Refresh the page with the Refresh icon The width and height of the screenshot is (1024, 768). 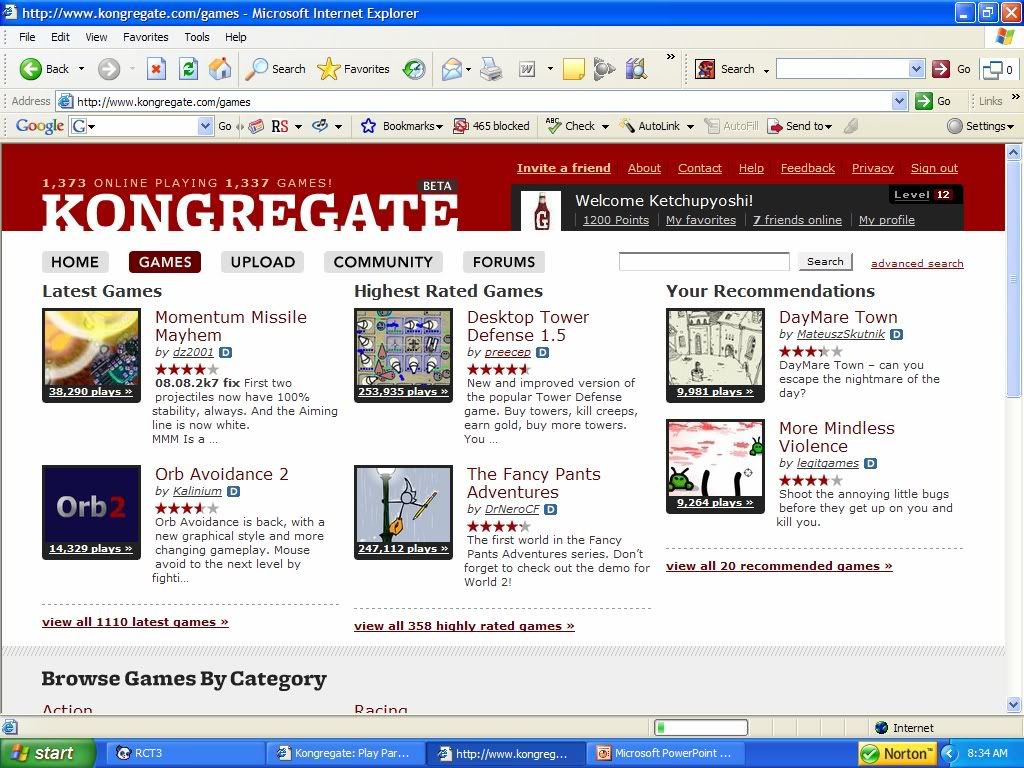pos(188,69)
